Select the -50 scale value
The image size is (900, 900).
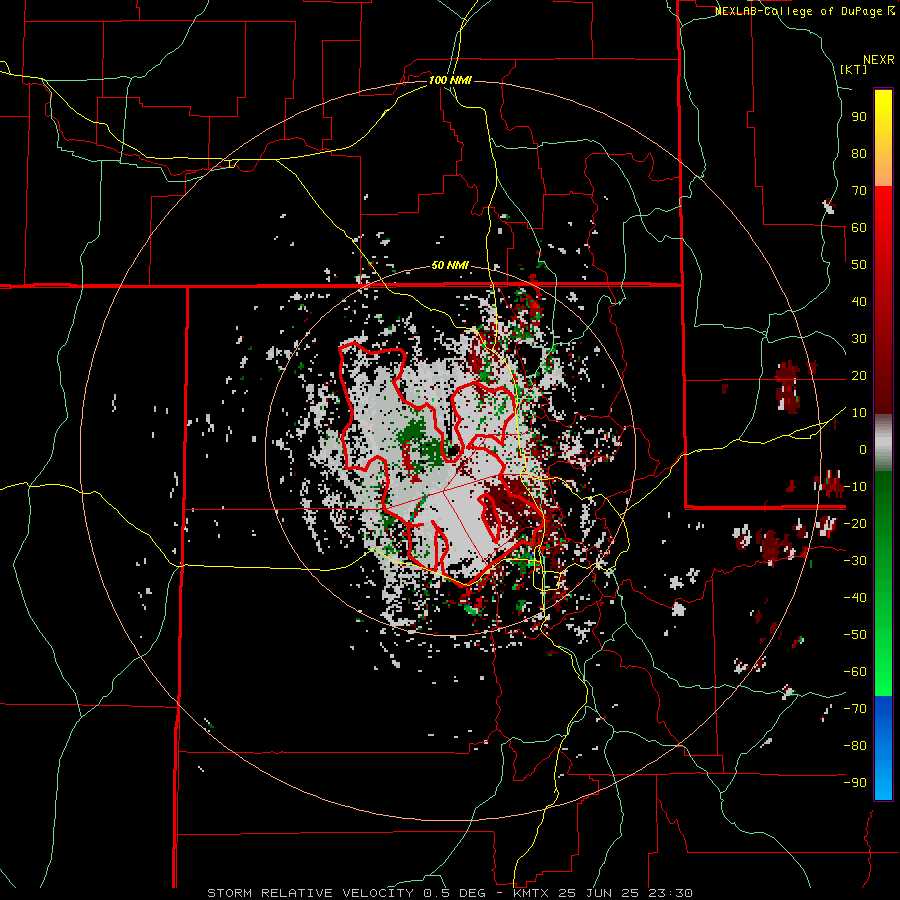855,635
